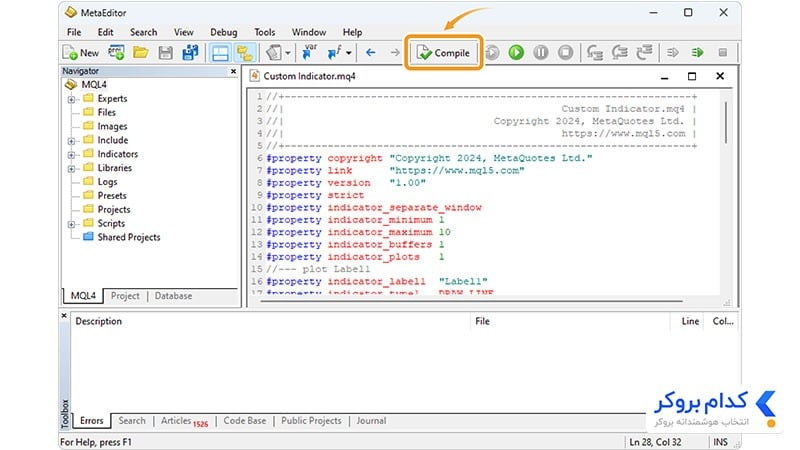Screen dimensions: 800x450
Task: Open the Tools menu
Action: (x=265, y=32)
